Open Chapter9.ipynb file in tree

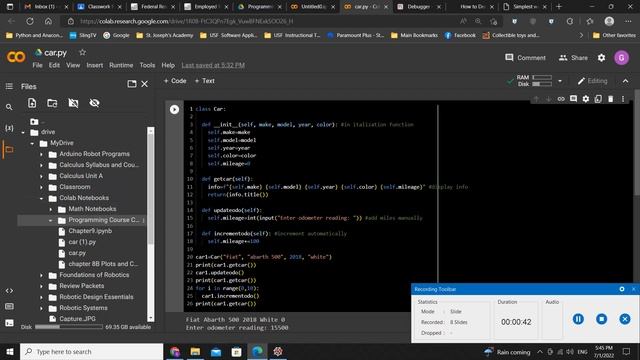(90, 231)
